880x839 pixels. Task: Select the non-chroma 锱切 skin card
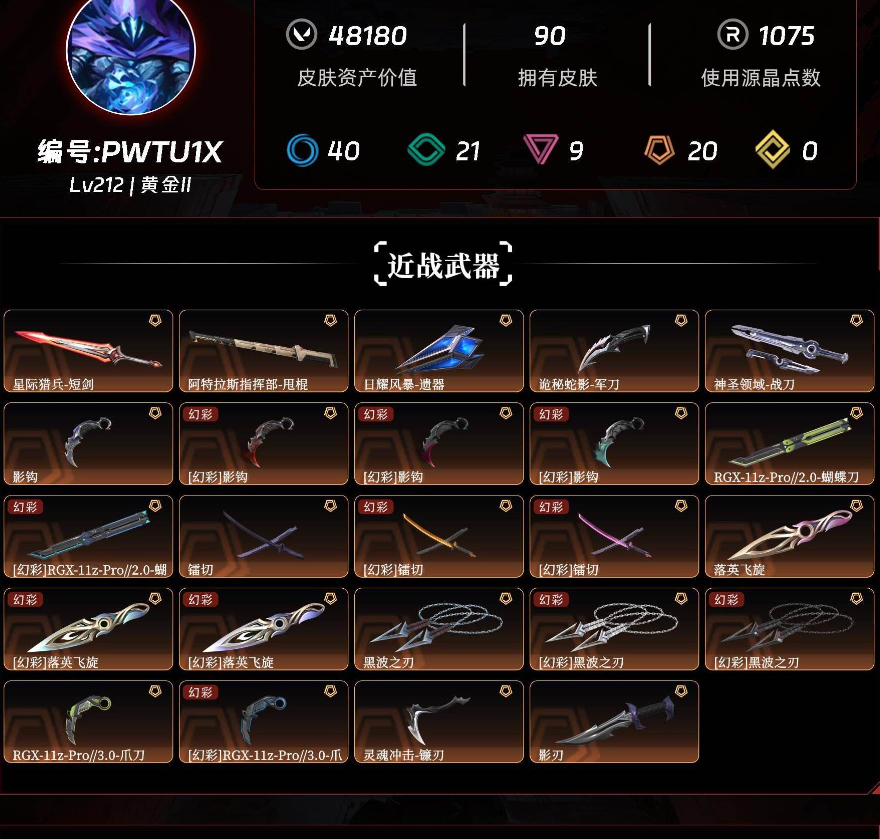coord(264,537)
